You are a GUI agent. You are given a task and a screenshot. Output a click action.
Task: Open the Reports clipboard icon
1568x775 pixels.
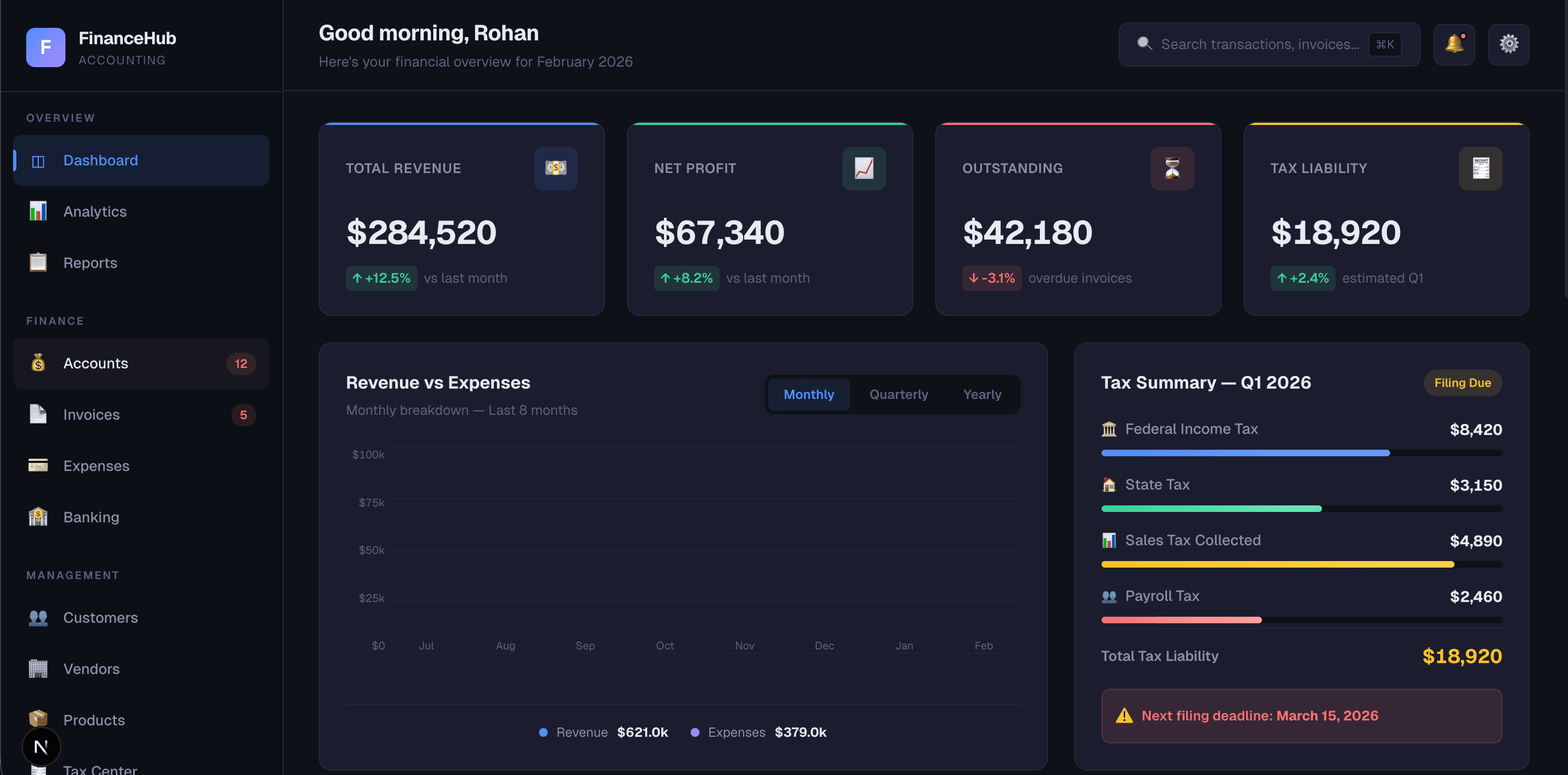coord(38,263)
